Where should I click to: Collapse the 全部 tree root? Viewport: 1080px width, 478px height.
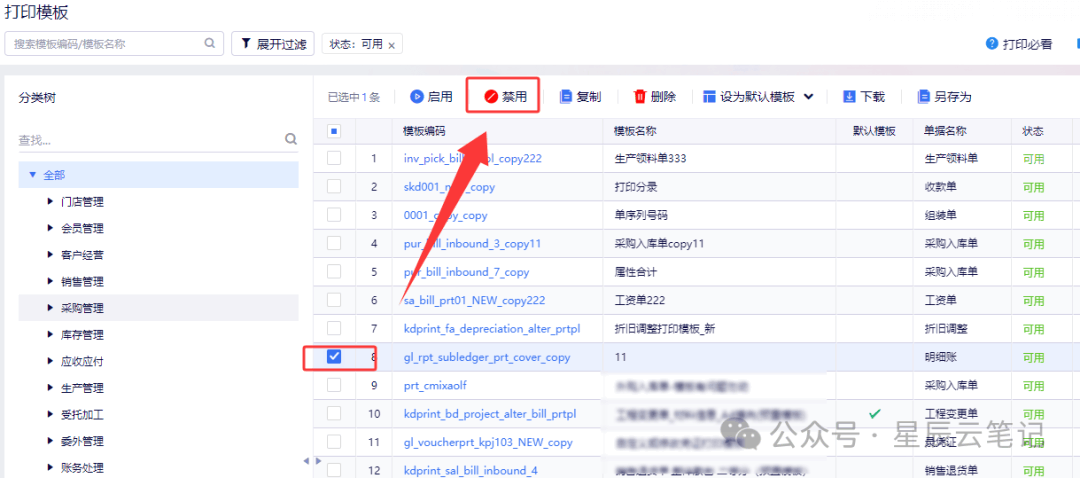point(33,175)
